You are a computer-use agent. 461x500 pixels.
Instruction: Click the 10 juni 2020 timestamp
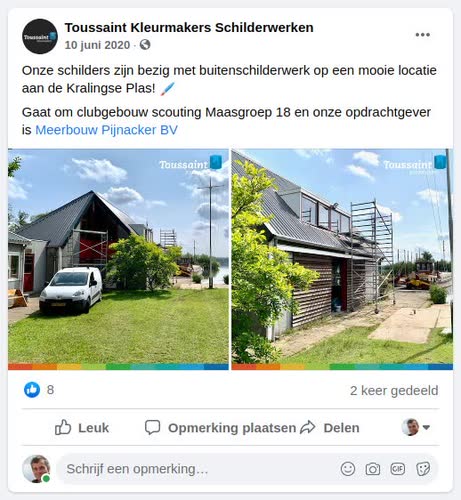pyautogui.click(x=97, y=45)
